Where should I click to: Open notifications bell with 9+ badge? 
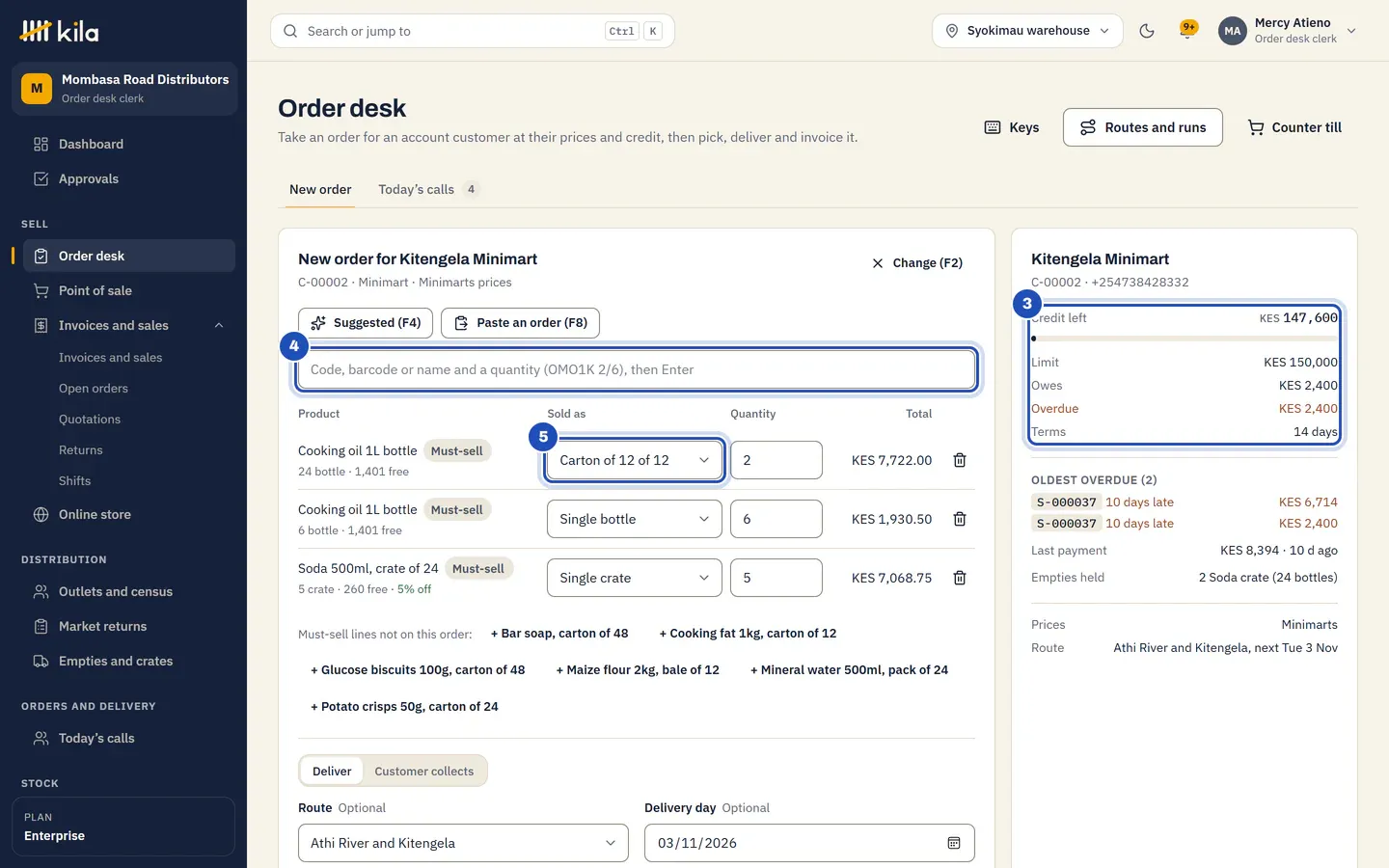pyautogui.click(x=1188, y=30)
